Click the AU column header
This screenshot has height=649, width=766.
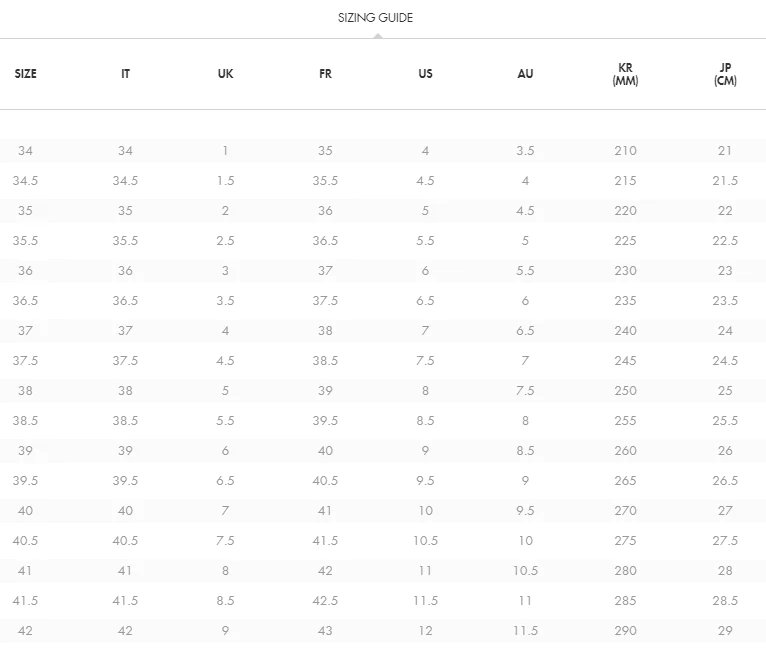(525, 74)
